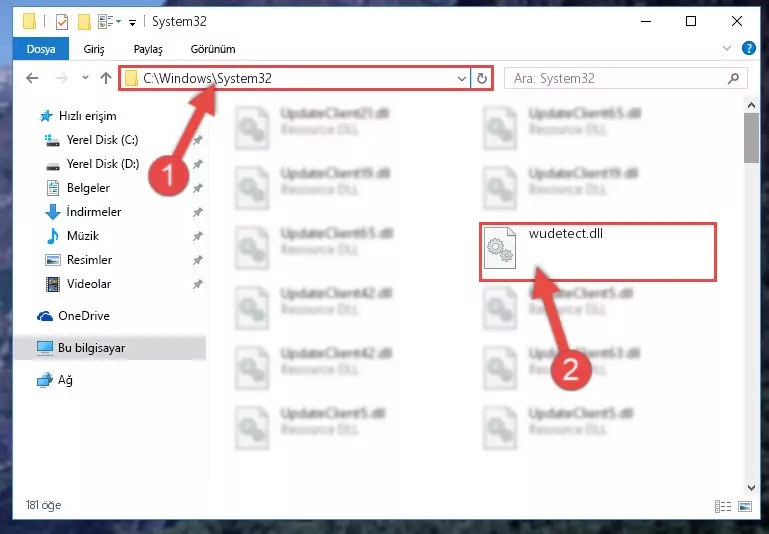Switch to the Giriş ribbon tab

(x=94, y=49)
